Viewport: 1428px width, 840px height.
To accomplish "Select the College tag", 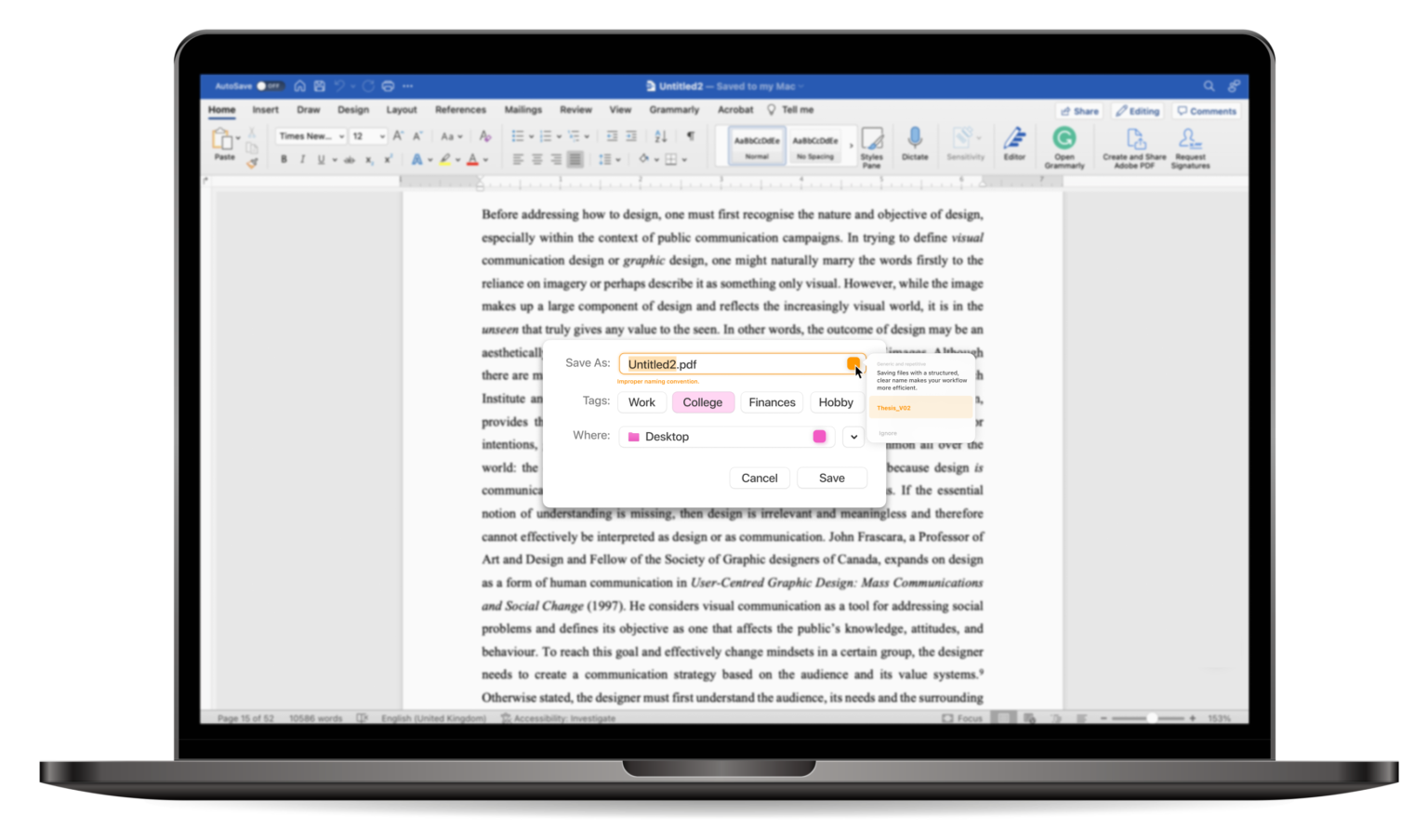I will (x=702, y=402).
